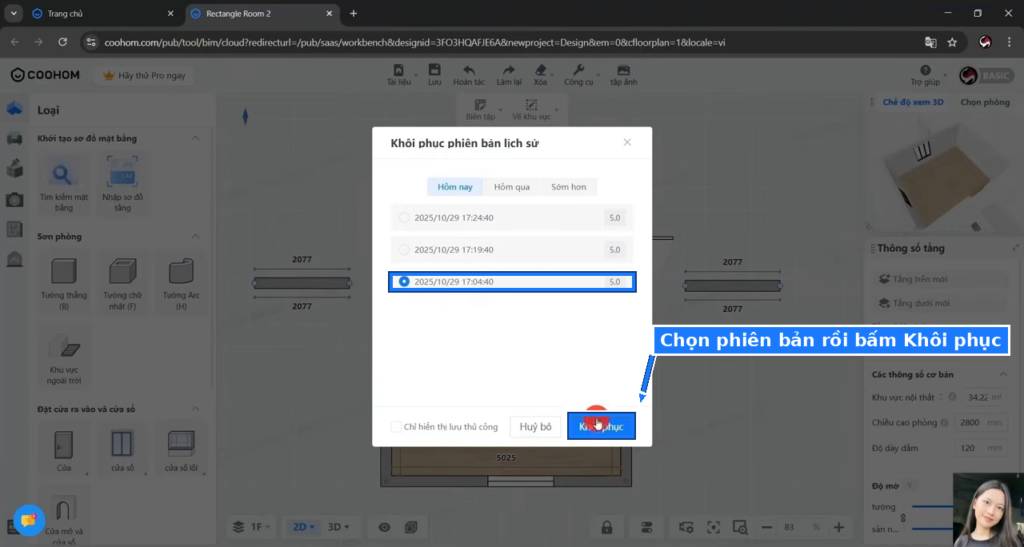Open the 1F floor dropdown
This screenshot has width=1024, height=547.
tap(260, 527)
